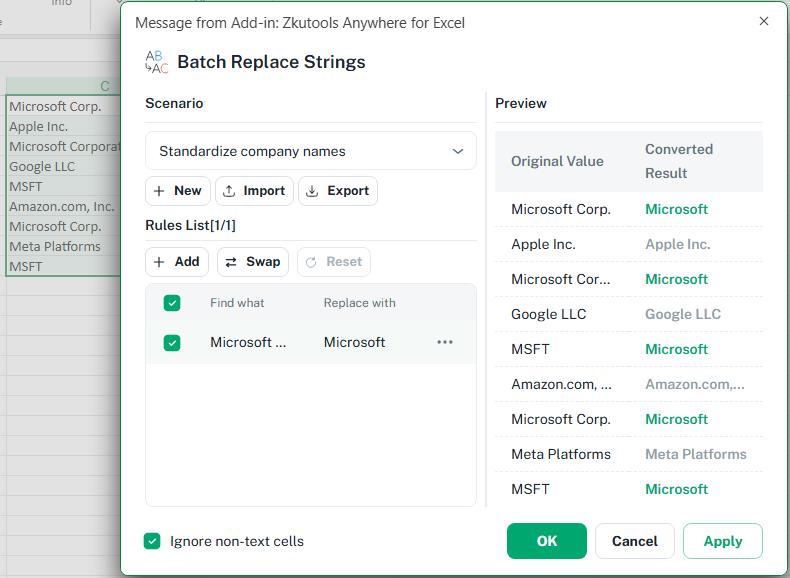Screen dimensions: 790x578
Task: Add a new rule with Add button
Action: 177,262
